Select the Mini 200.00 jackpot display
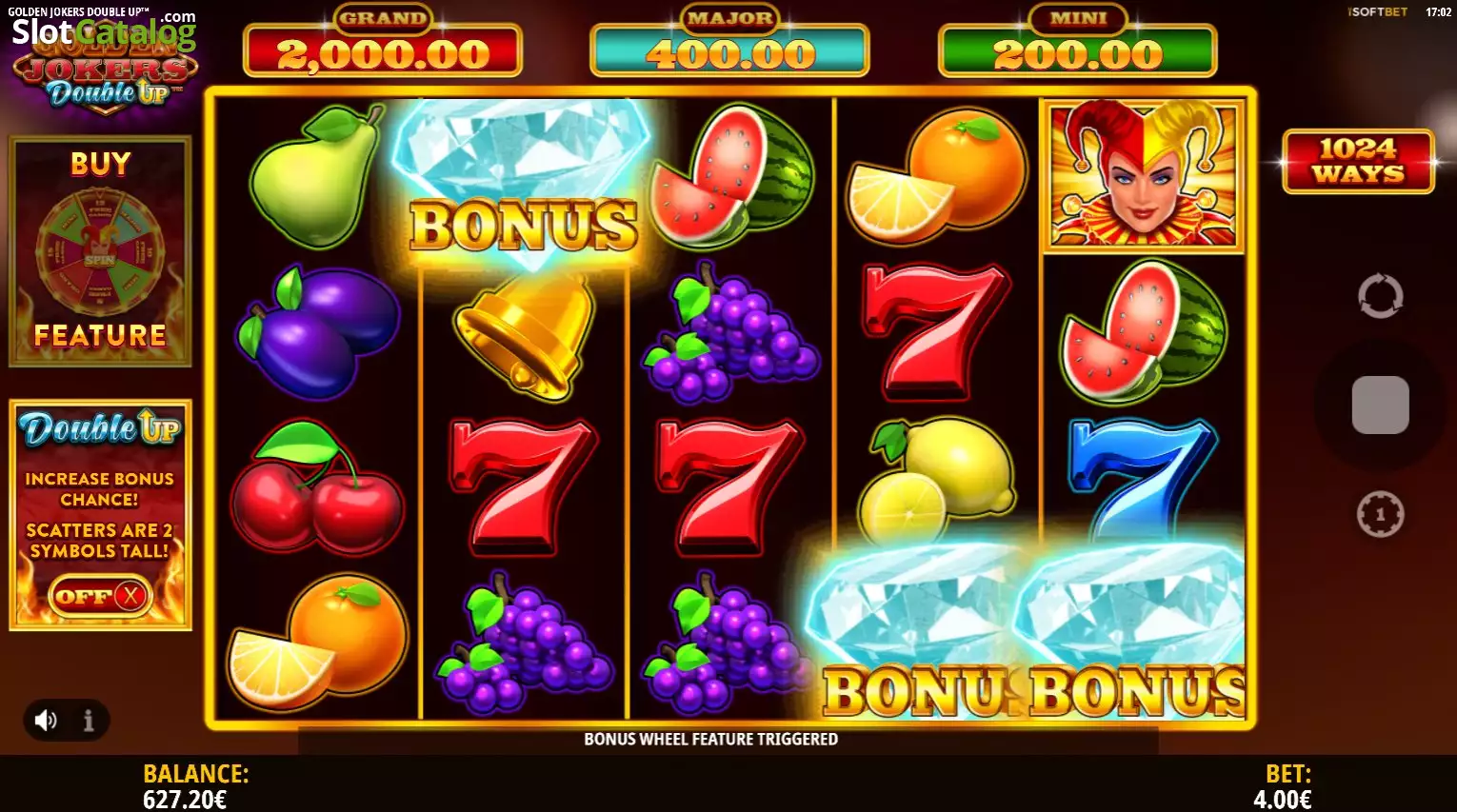The image size is (1457, 812). click(x=1077, y=42)
